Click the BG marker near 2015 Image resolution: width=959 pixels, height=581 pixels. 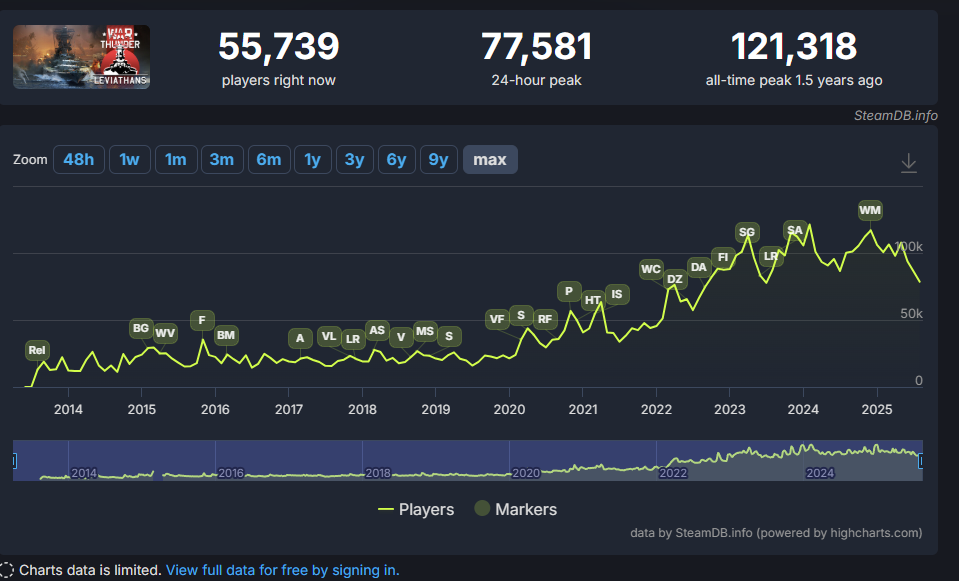coord(141,328)
